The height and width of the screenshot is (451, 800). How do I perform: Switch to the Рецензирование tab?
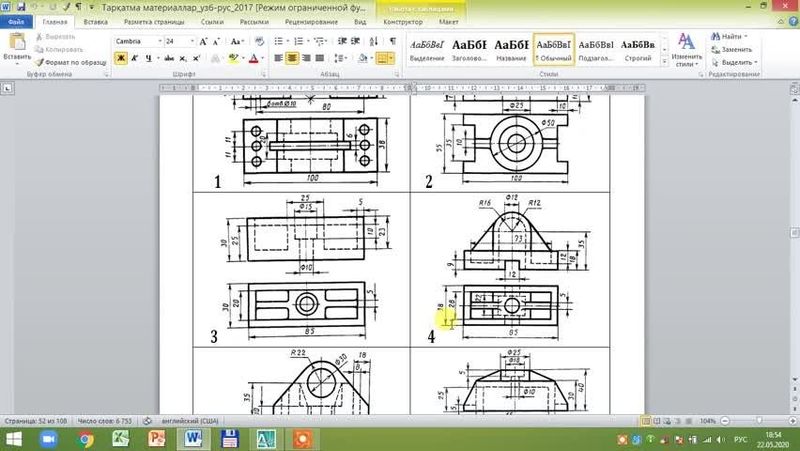coord(311,22)
